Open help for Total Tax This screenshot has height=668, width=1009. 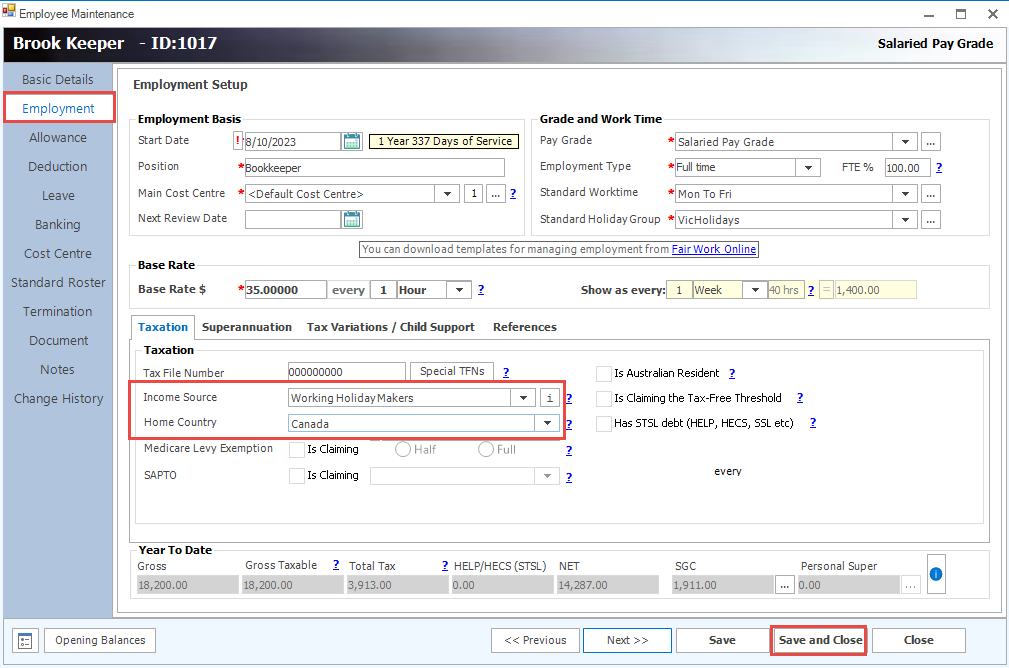445,565
